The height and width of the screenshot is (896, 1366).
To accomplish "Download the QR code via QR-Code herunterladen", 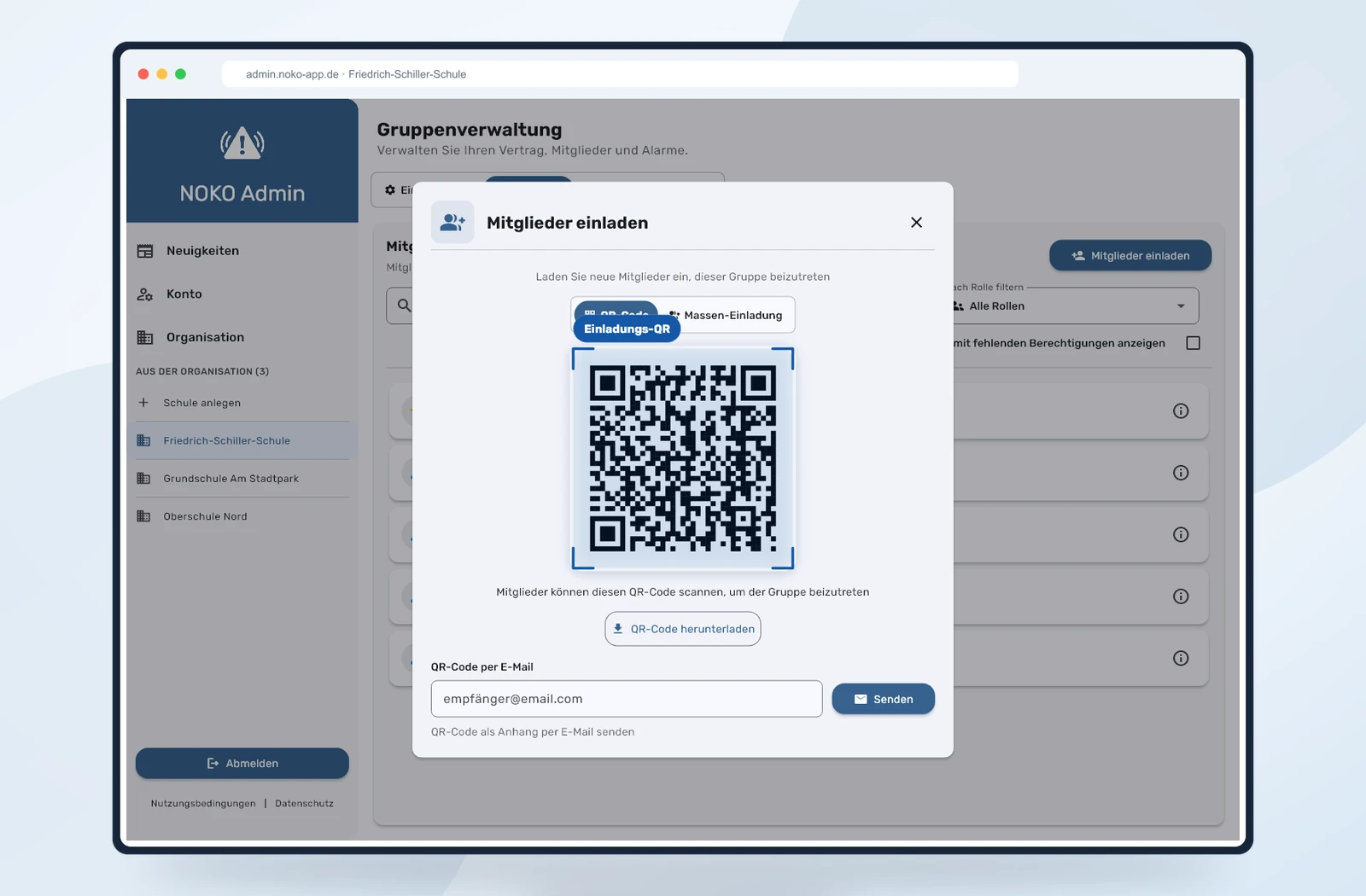I will (x=683, y=629).
